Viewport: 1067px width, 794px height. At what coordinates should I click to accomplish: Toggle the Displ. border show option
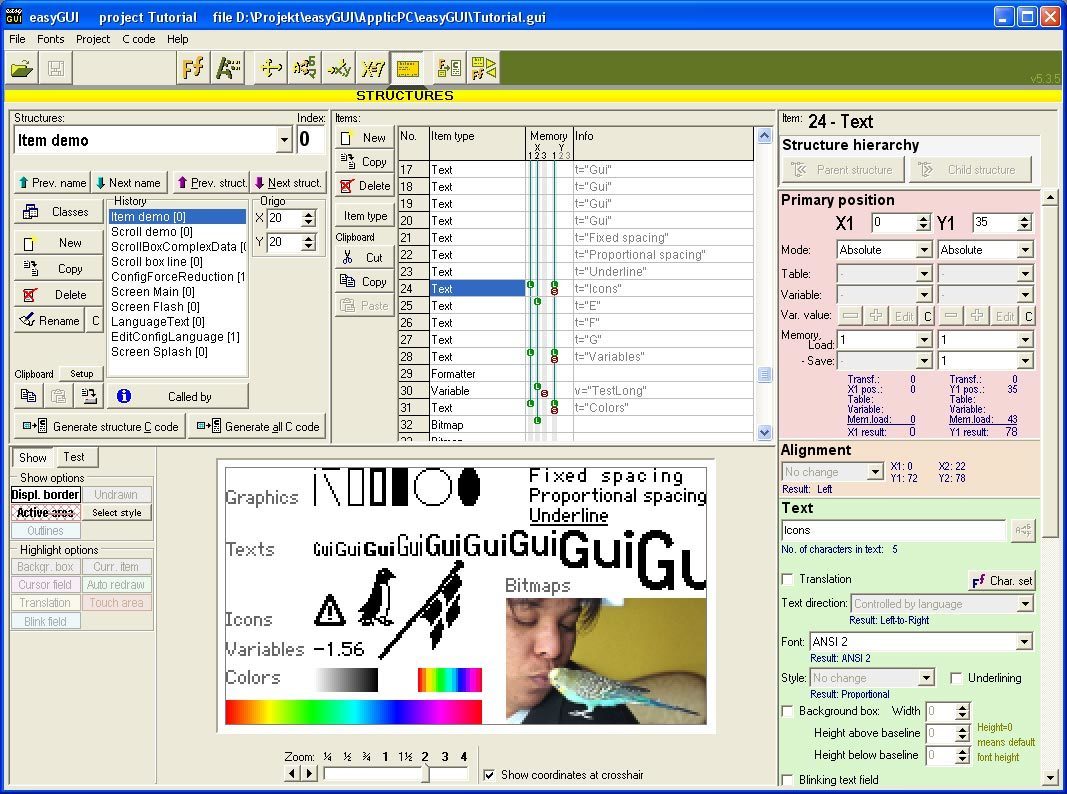(46, 495)
